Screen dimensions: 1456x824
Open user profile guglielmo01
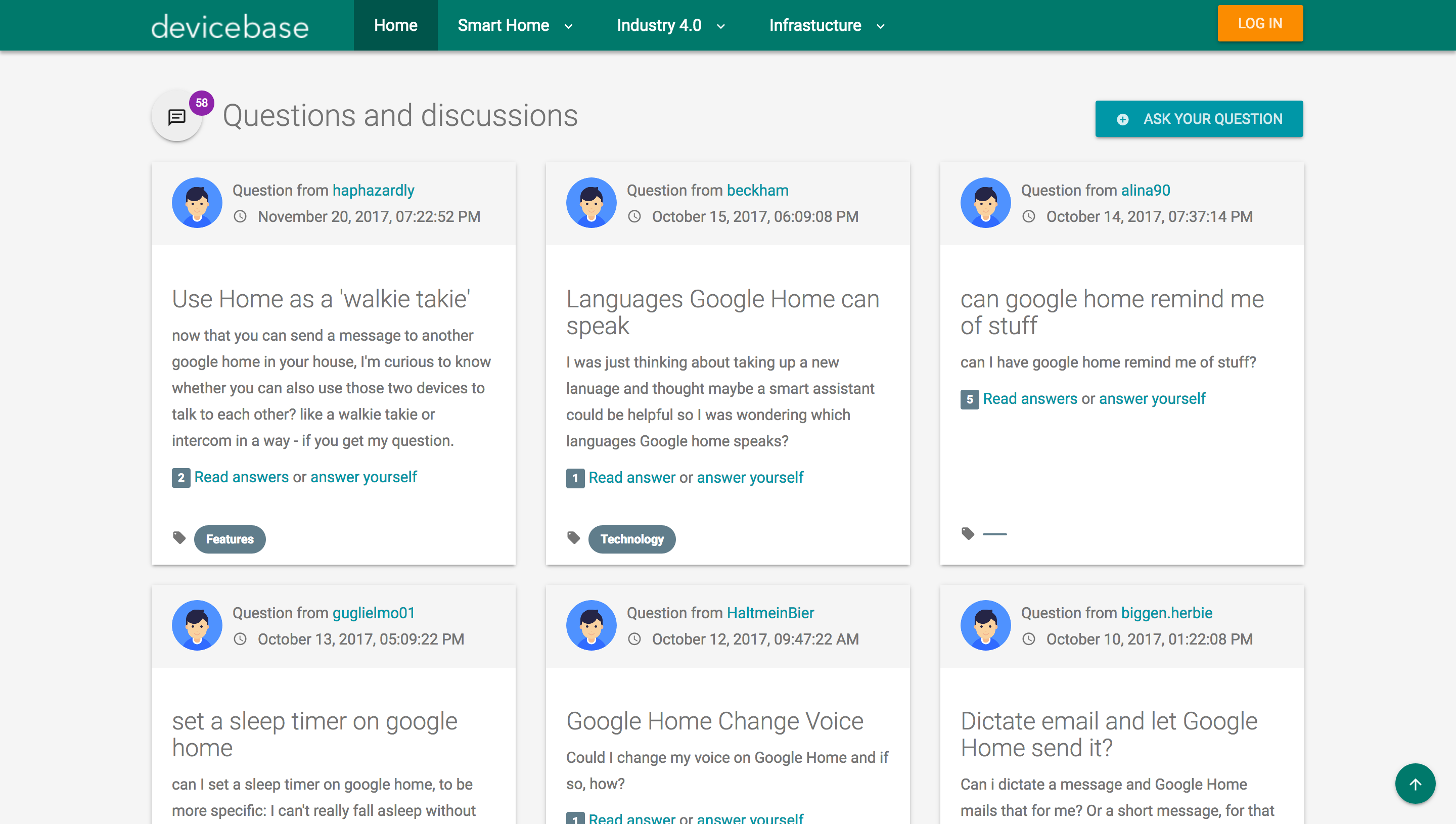point(374,613)
